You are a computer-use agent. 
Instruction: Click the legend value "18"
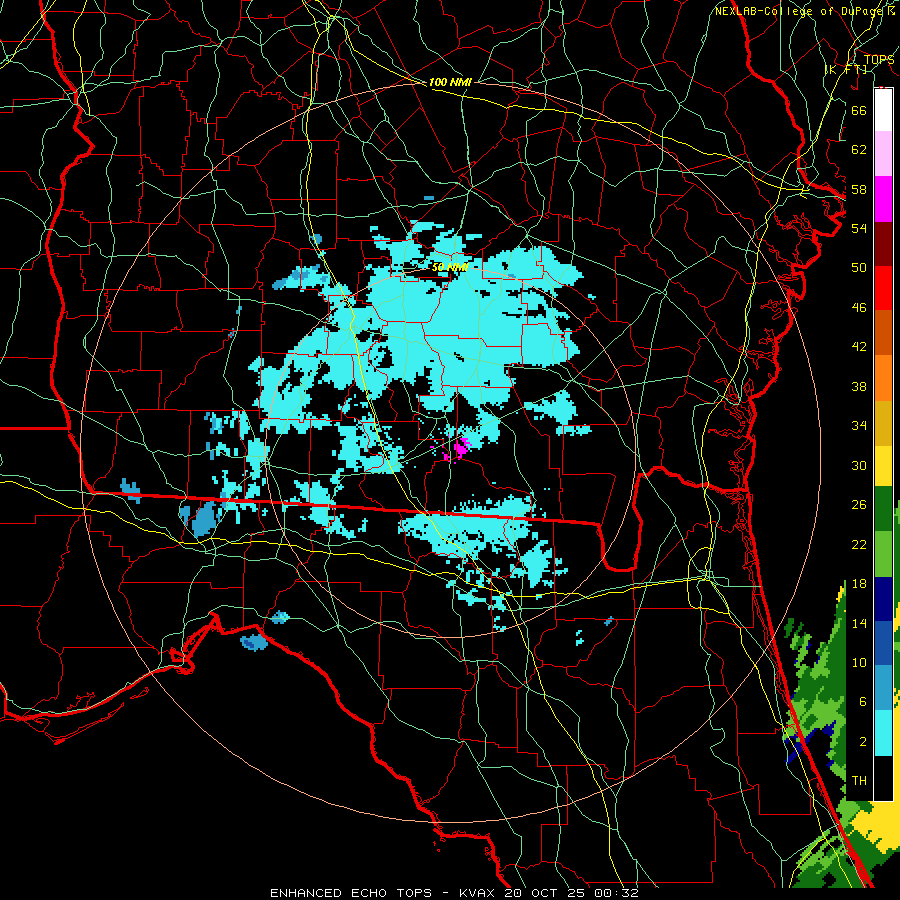(859, 584)
